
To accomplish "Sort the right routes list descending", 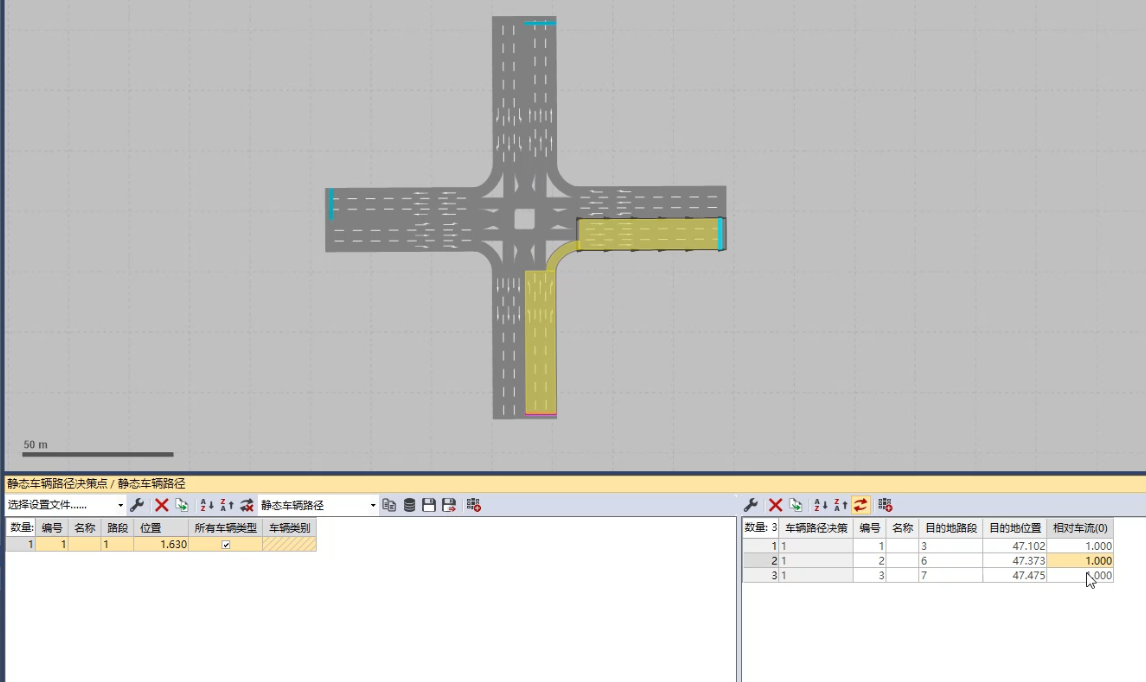I will (840, 505).
